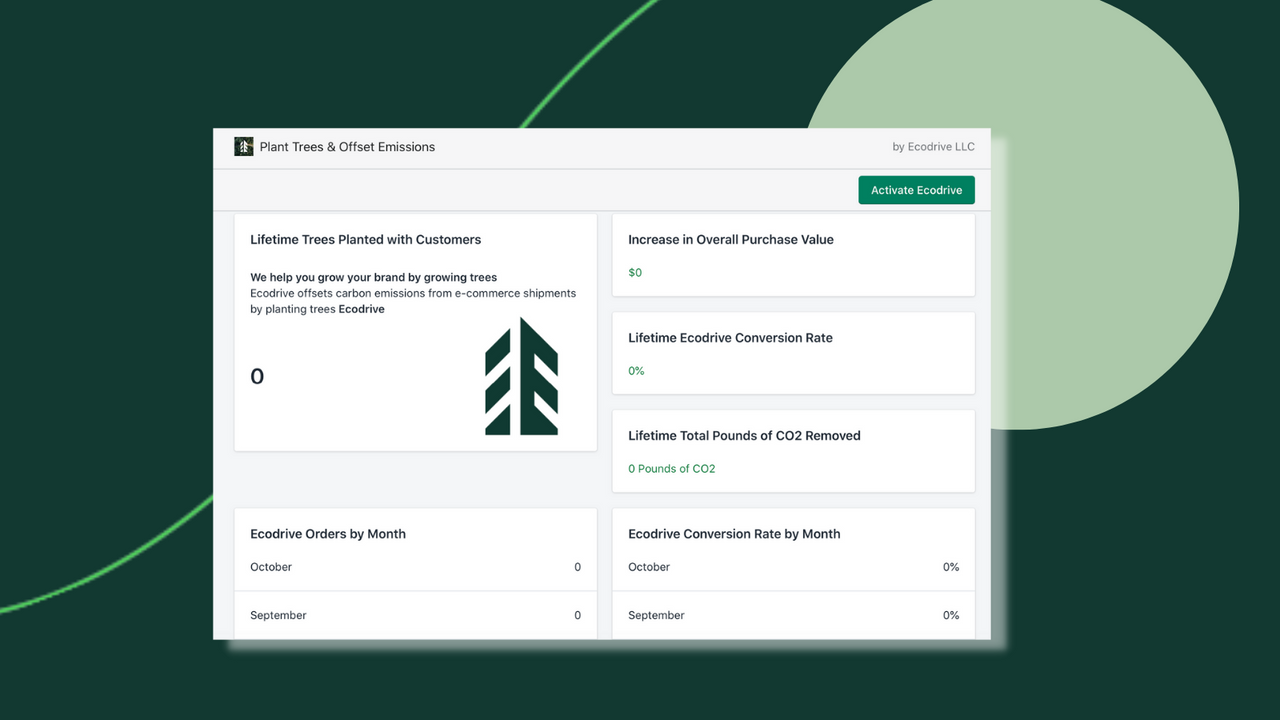Select the pine tree symbol beside the title

[243, 146]
